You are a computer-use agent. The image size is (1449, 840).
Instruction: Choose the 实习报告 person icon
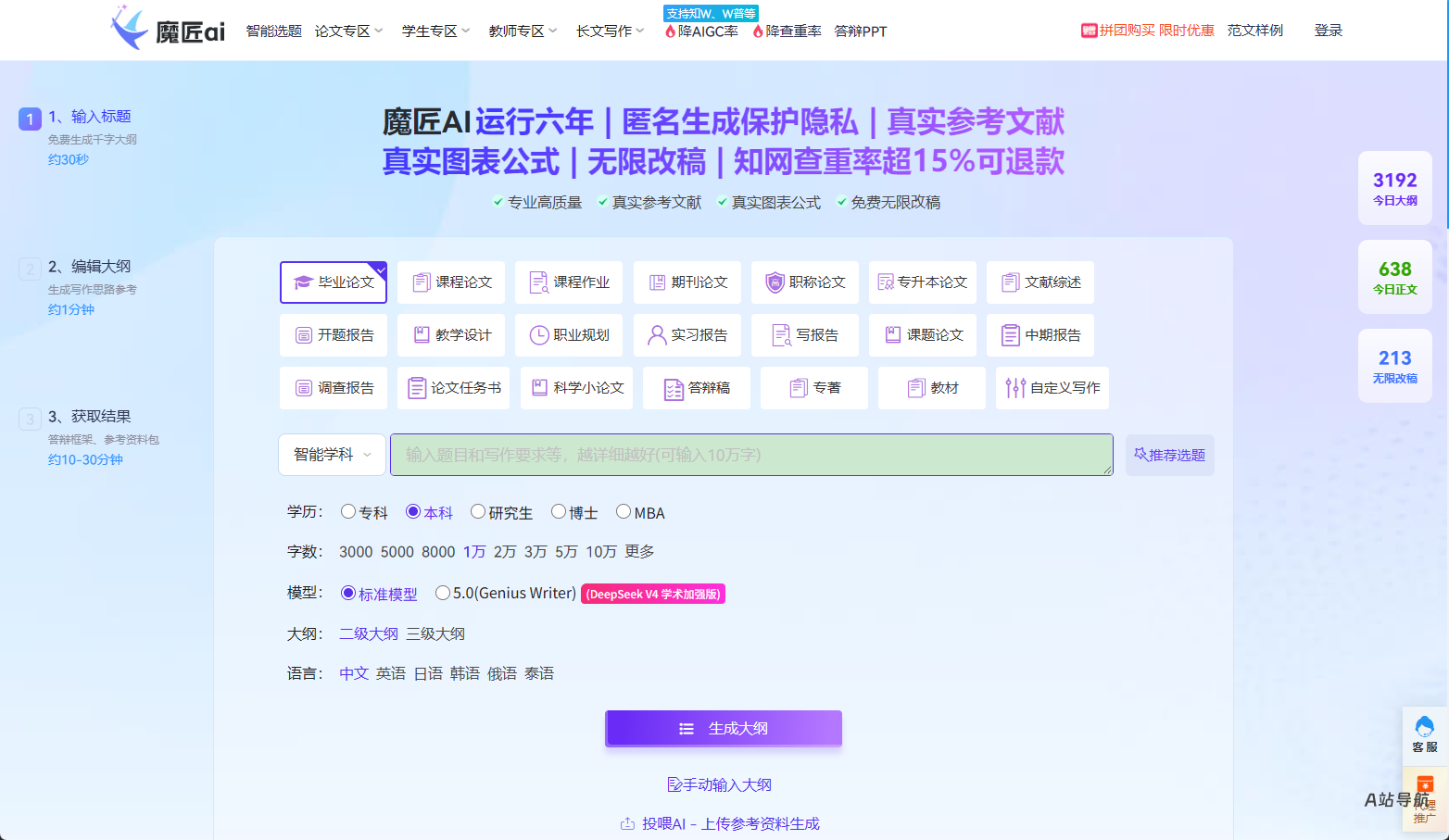click(657, 335)
